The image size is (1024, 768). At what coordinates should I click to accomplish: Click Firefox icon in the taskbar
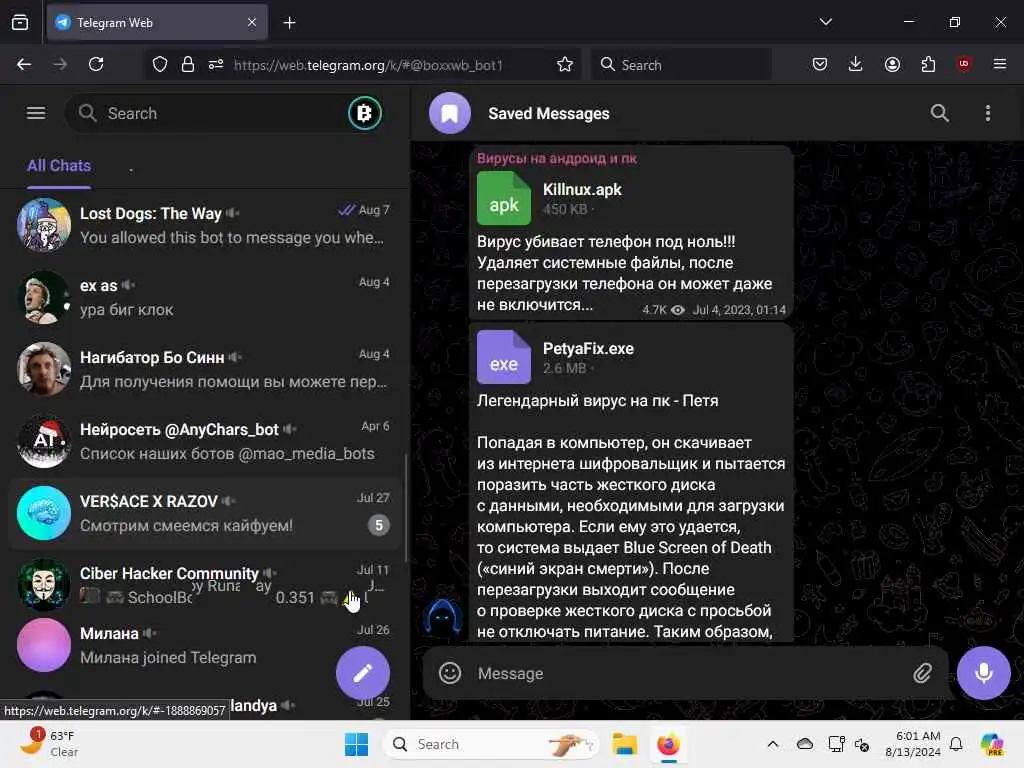[668, 744]
